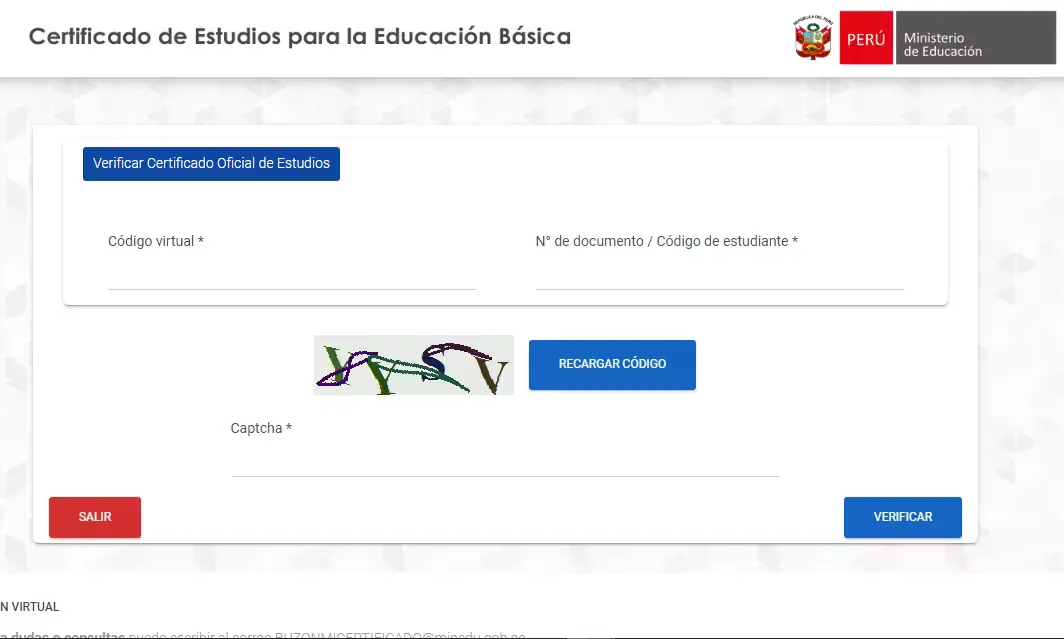
Task: Select the N° de documento input field
Action: 718,280
